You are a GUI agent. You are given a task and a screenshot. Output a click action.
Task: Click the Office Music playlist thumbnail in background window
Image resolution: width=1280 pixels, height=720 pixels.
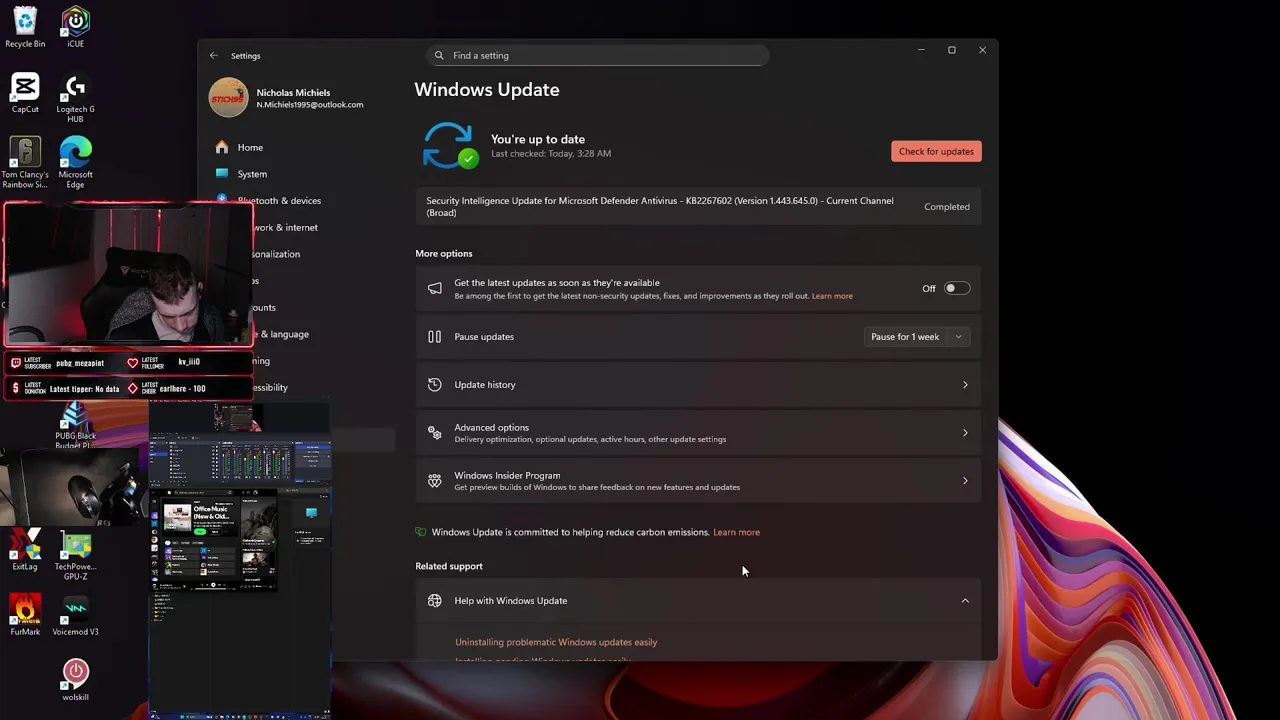177,516
